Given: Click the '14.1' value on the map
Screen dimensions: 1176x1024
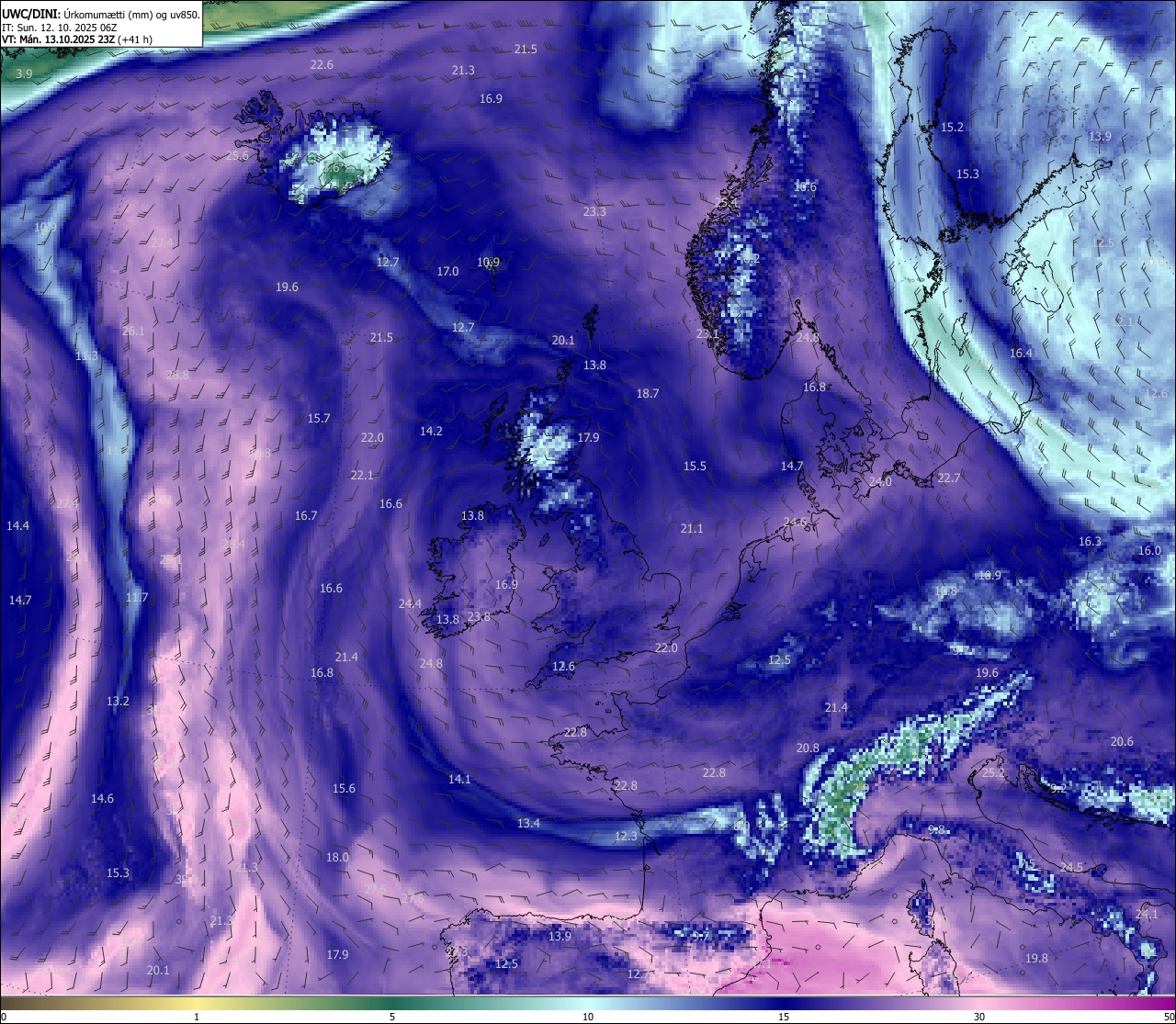Looking at the screenshot, I should point(459,779).
